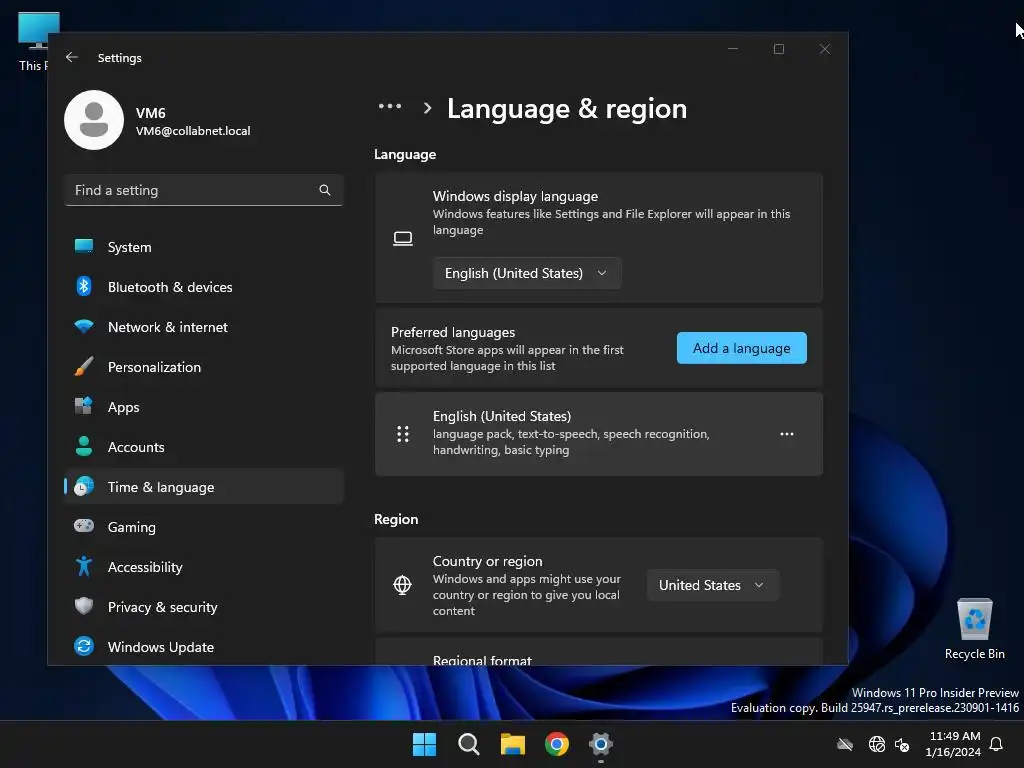Open Bluetooth & devices settings
The width and height of the screenshot is (1024, 768).
[204, 287]
